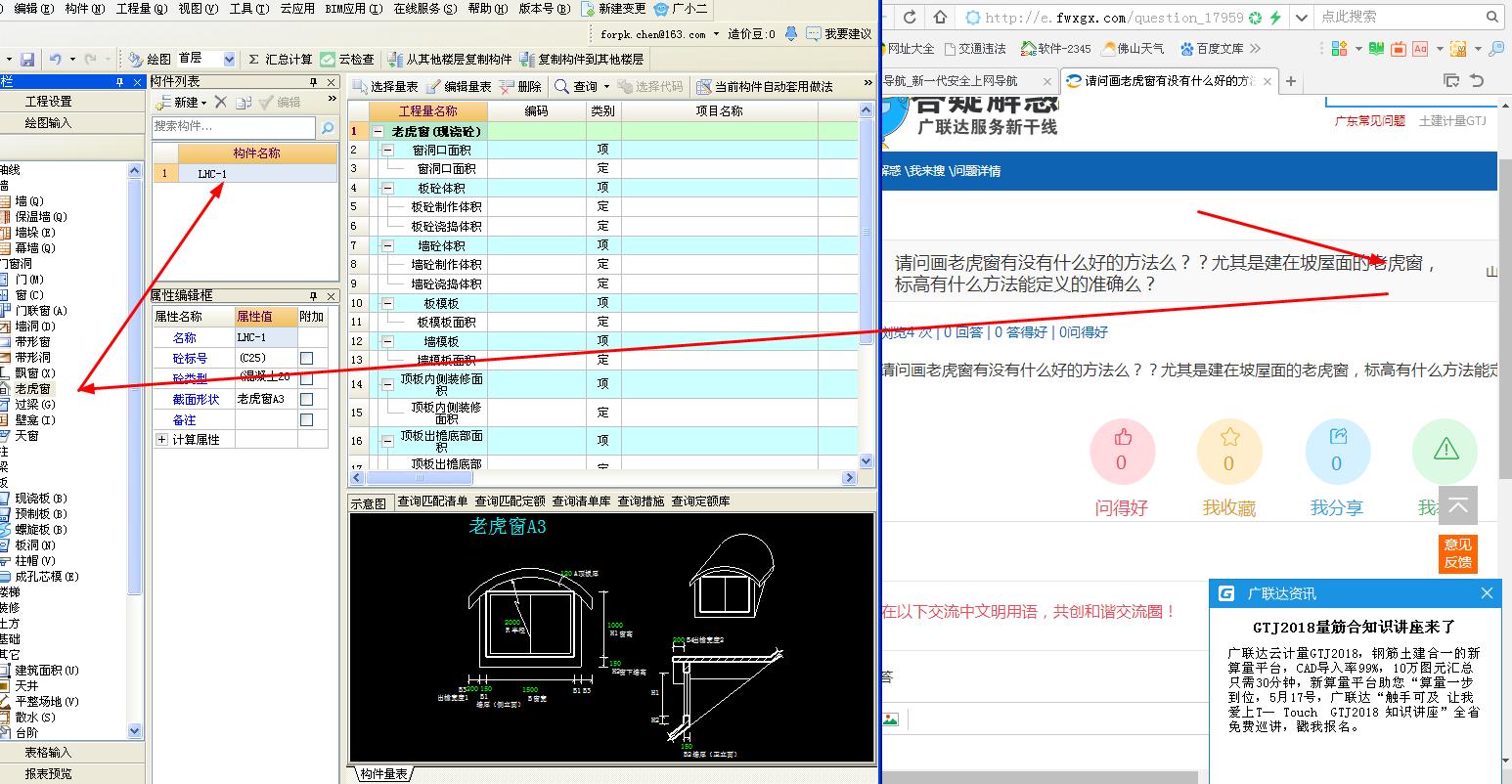The height and width of the screenshot is (784, 1512).
Task: Toggle 备注 附加 checkbox
Action: click(307, 419)
